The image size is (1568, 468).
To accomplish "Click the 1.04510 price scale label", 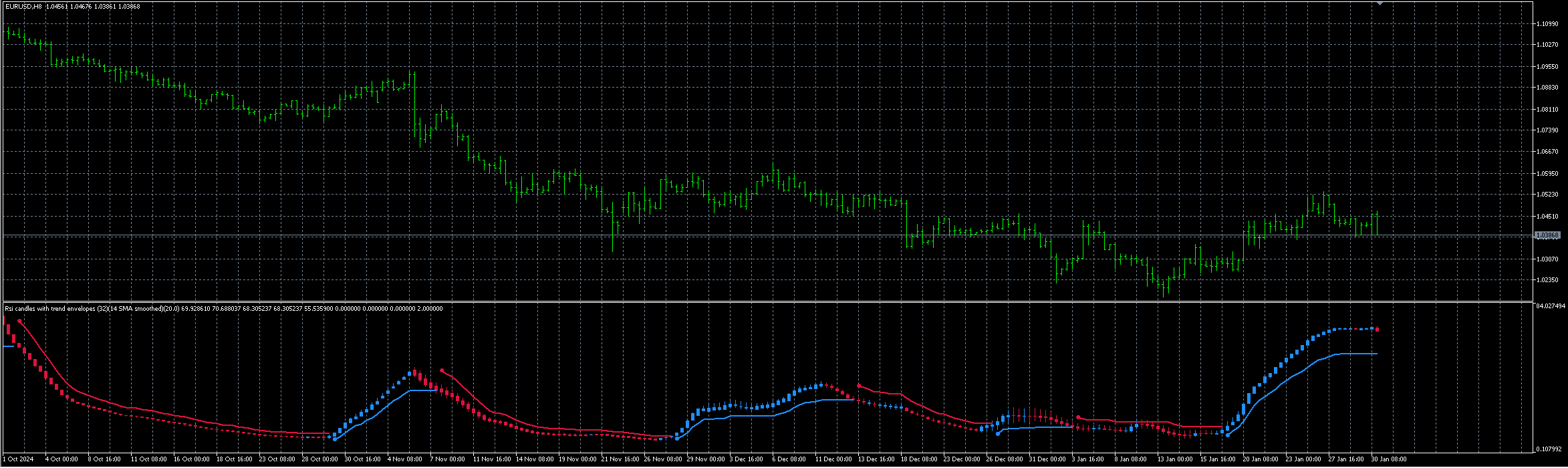I will tap(1548, 216).
